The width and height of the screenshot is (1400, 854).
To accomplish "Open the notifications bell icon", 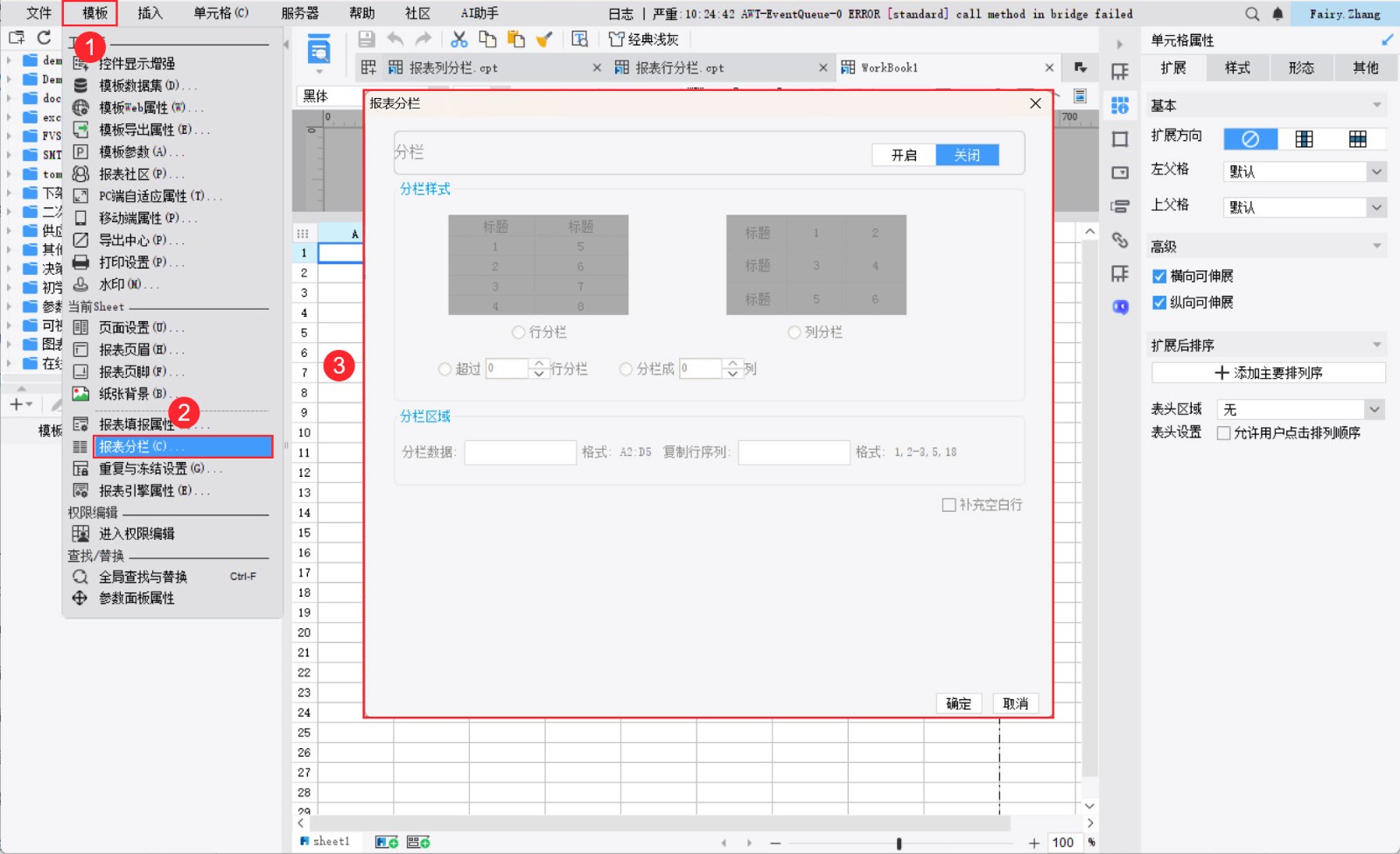I will click(1277, 14).
